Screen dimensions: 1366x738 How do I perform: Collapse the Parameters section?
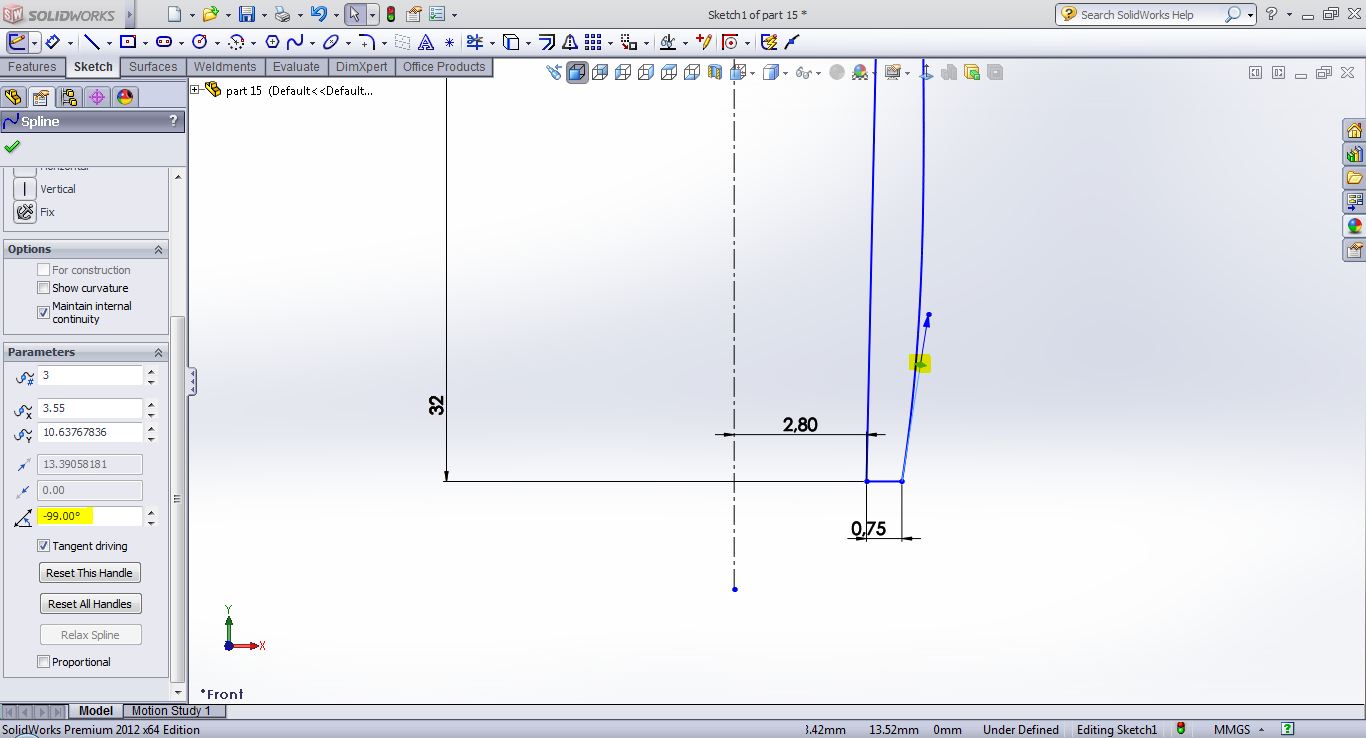tap(158, 353)
